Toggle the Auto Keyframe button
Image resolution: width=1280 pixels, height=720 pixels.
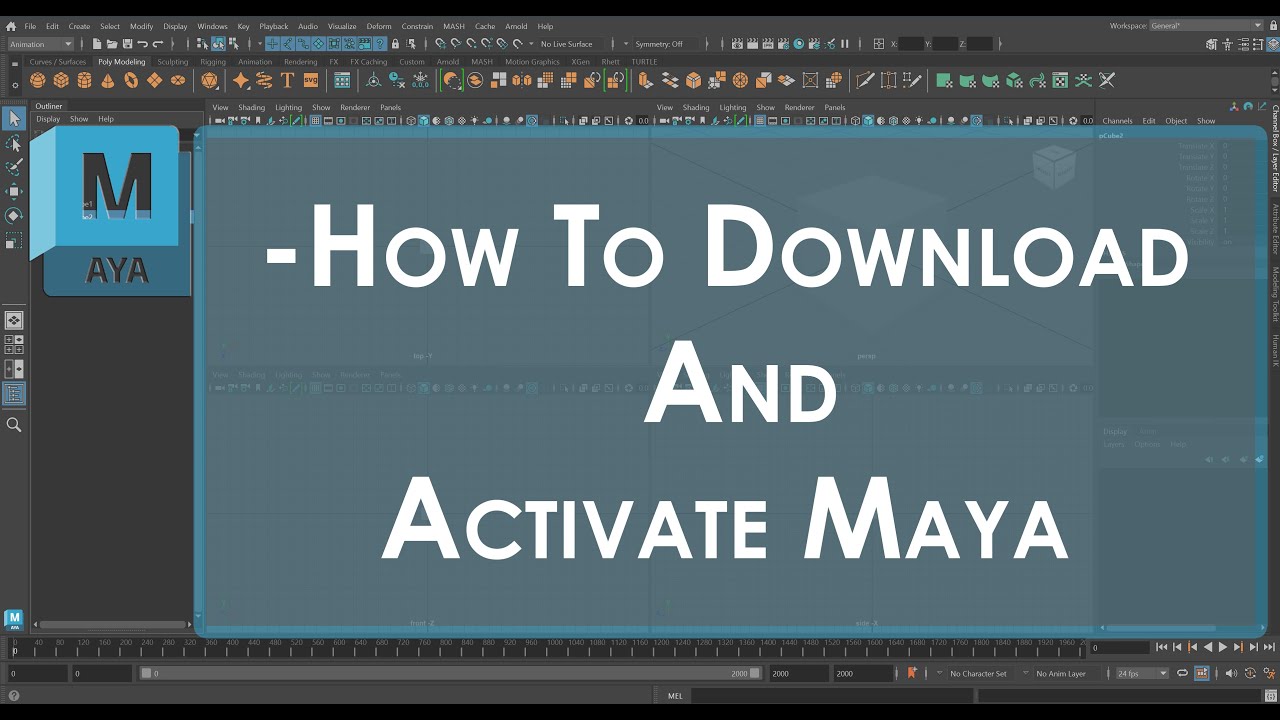click(x=1250, y=674)
